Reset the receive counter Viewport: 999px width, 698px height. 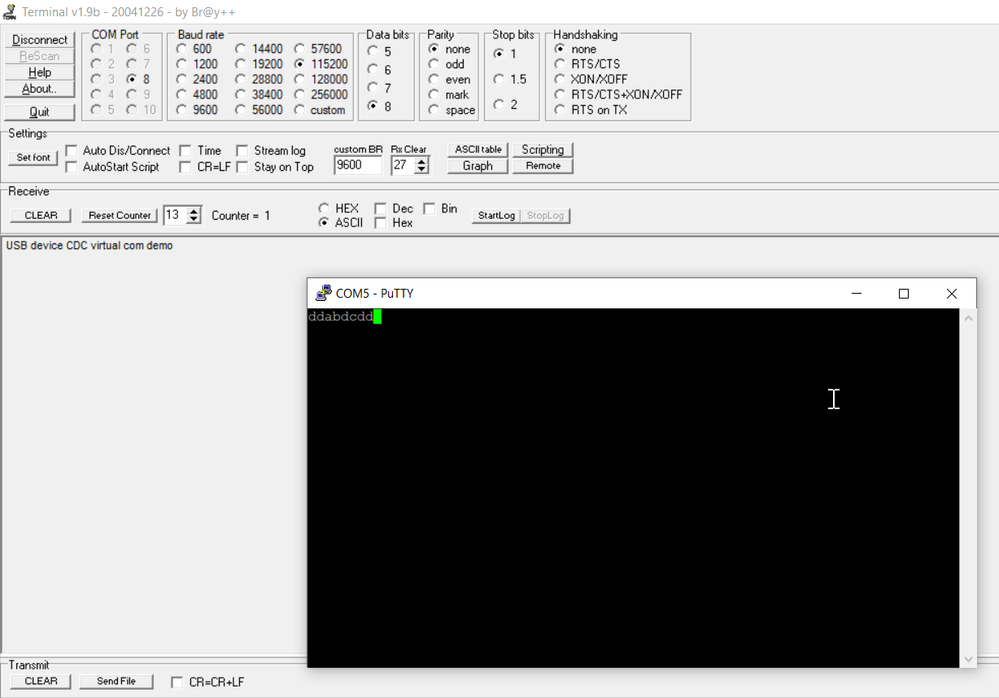[118, 215]
